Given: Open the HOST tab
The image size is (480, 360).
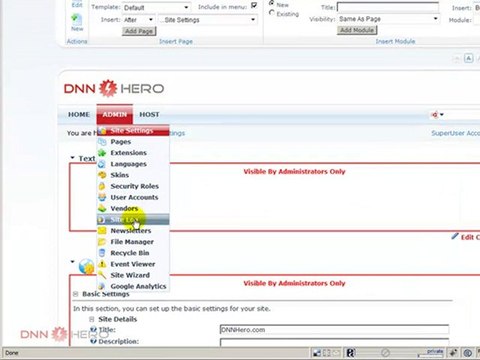Looking at the screenshot, I should [x=149, y=114].
